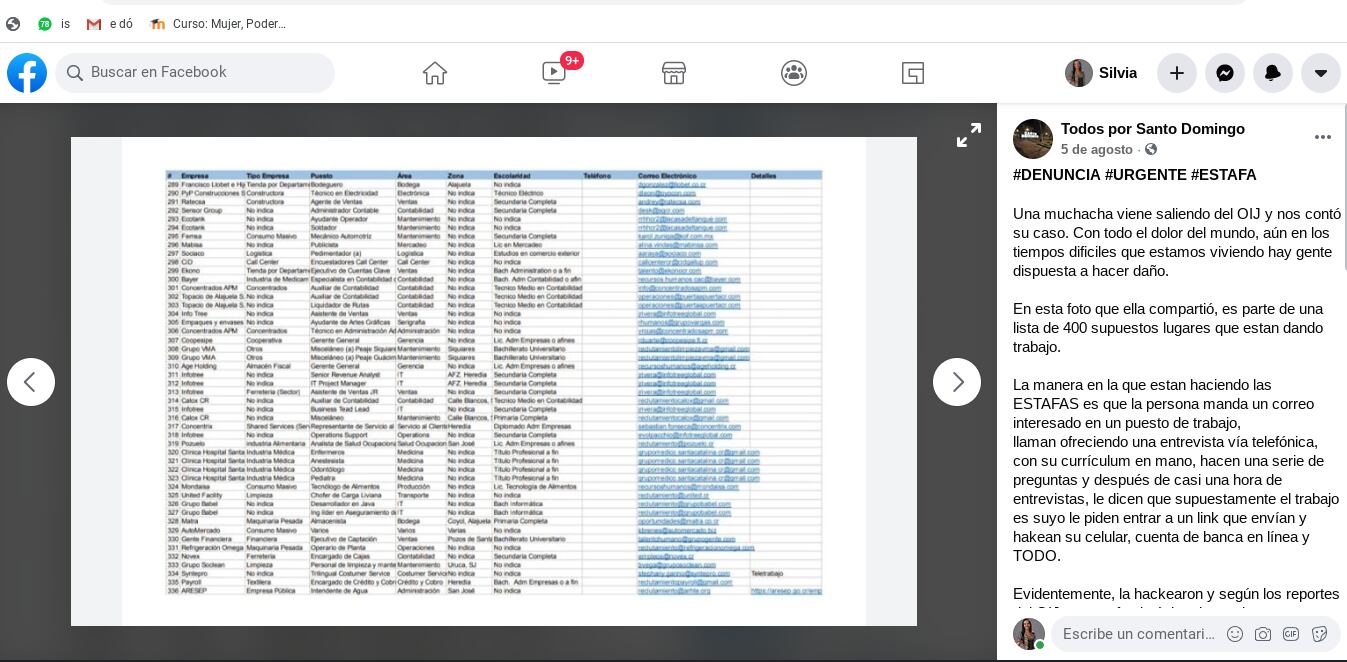Open the account menu arrow
This screenshot has width=1347, height=662.
1321,73
